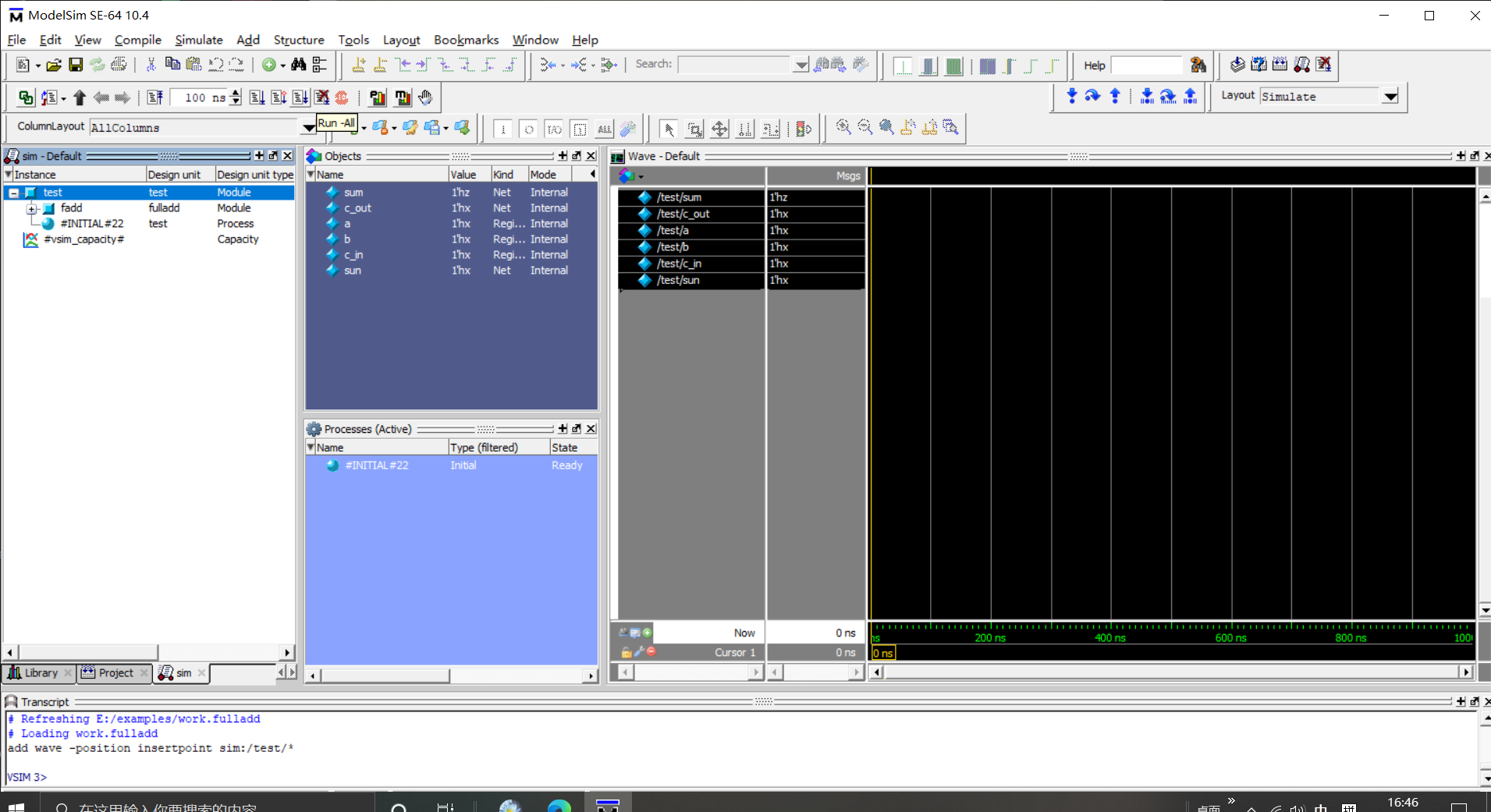Open the New file dropdown arrow
This screenshot has width=1491, height=812.
(x=37, y=66)
